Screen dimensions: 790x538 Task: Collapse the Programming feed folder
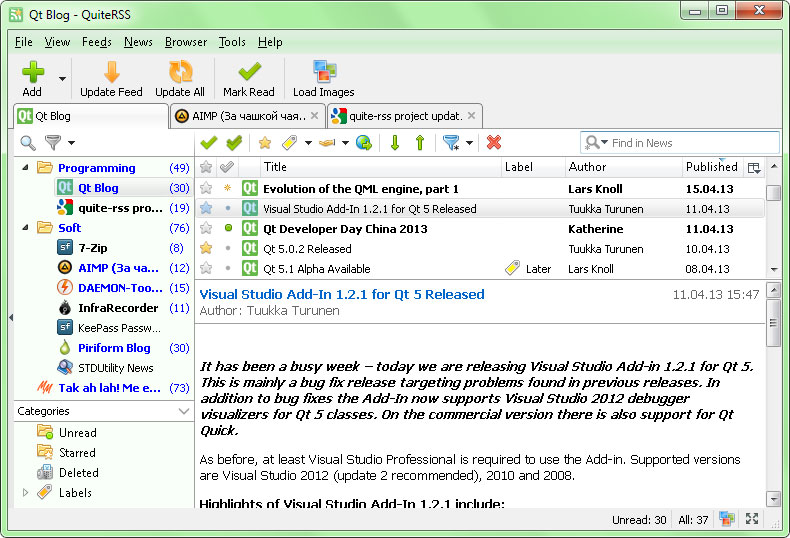click(25, 168)
